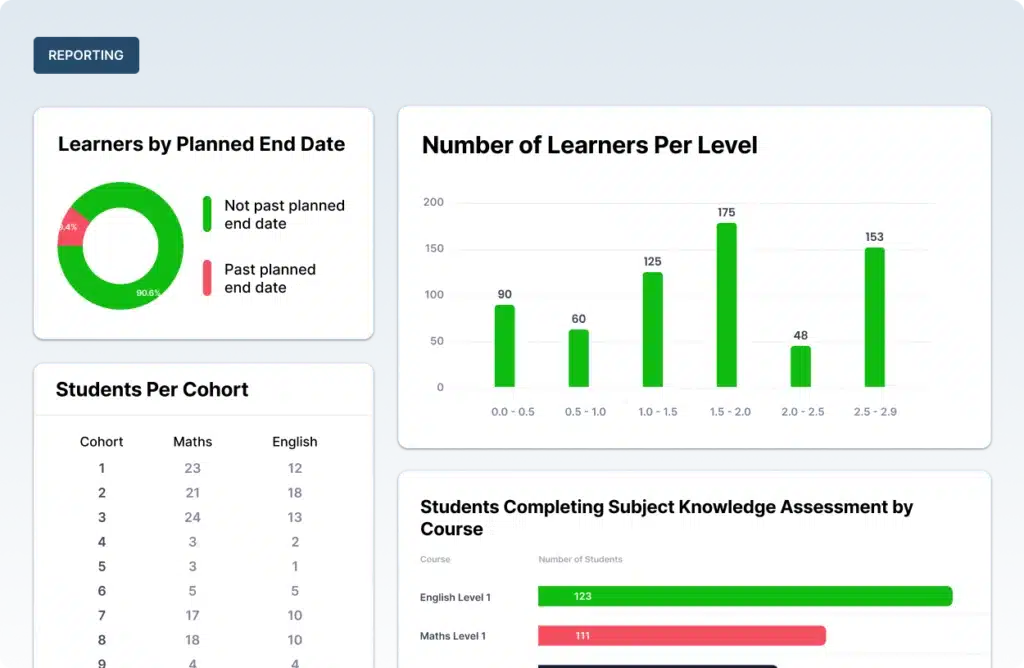The height and width of the screenshot is (668, 1024).
Task: Click the English column header
Action: tap(294, 441)
